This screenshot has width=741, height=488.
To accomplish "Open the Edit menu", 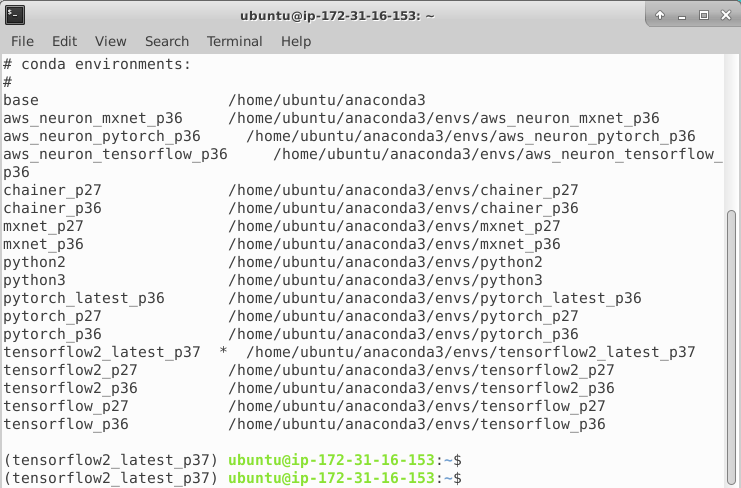I will coord(64,41).
